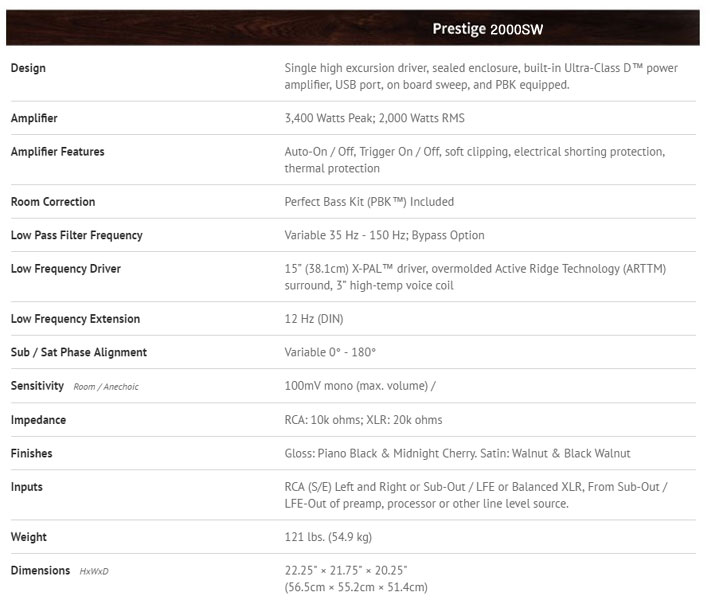Click the Dimensions HxWxD label

pos(60,571)
